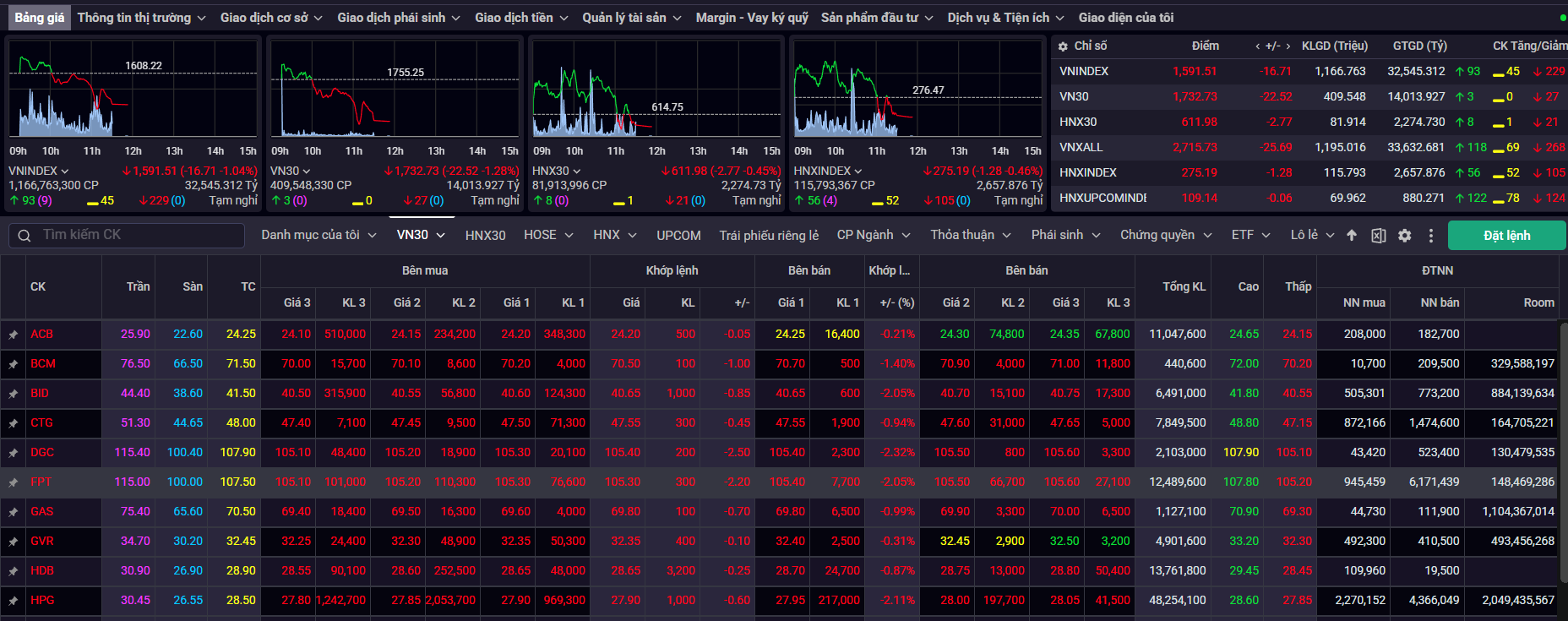Open ACB ticker details
Screen dimensions: 1568x621
coord(41,335)
